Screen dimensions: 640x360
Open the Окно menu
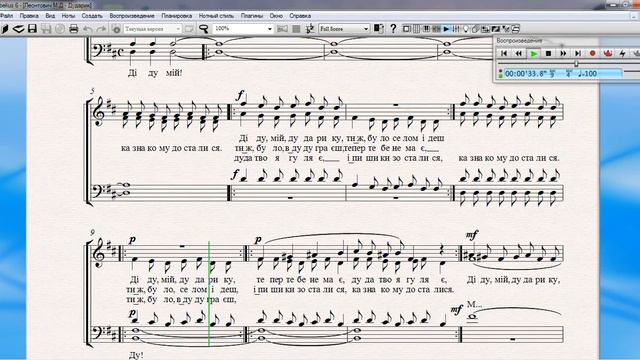click(276, 16)
